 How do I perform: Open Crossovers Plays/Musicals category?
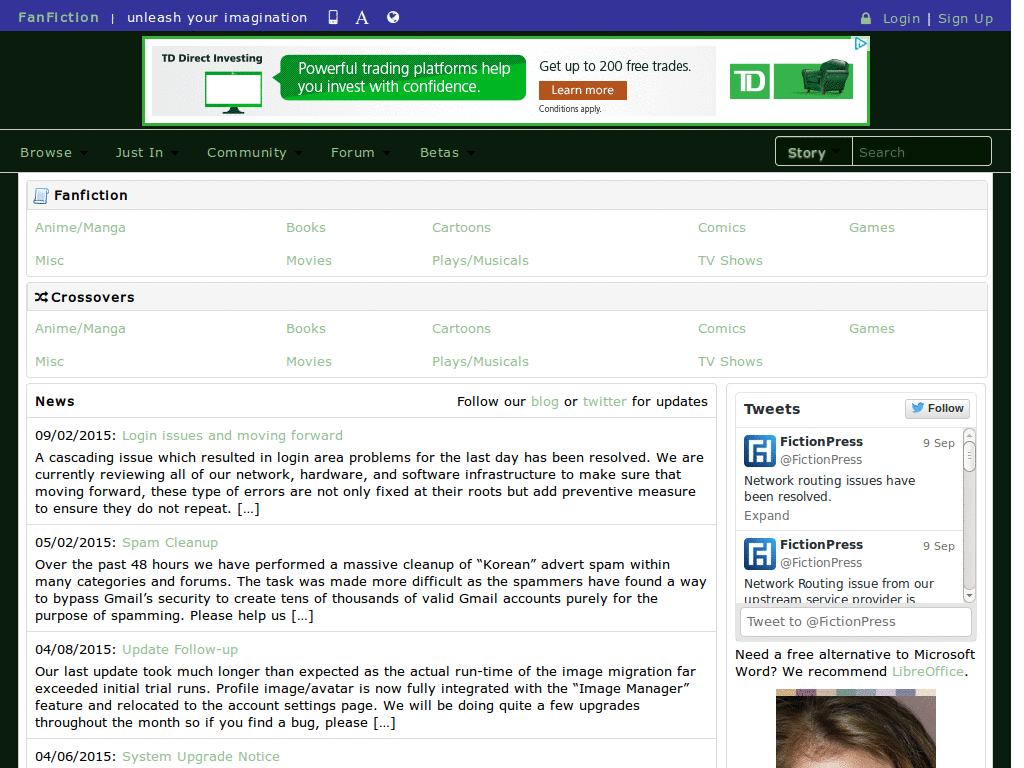pos(480,362)
